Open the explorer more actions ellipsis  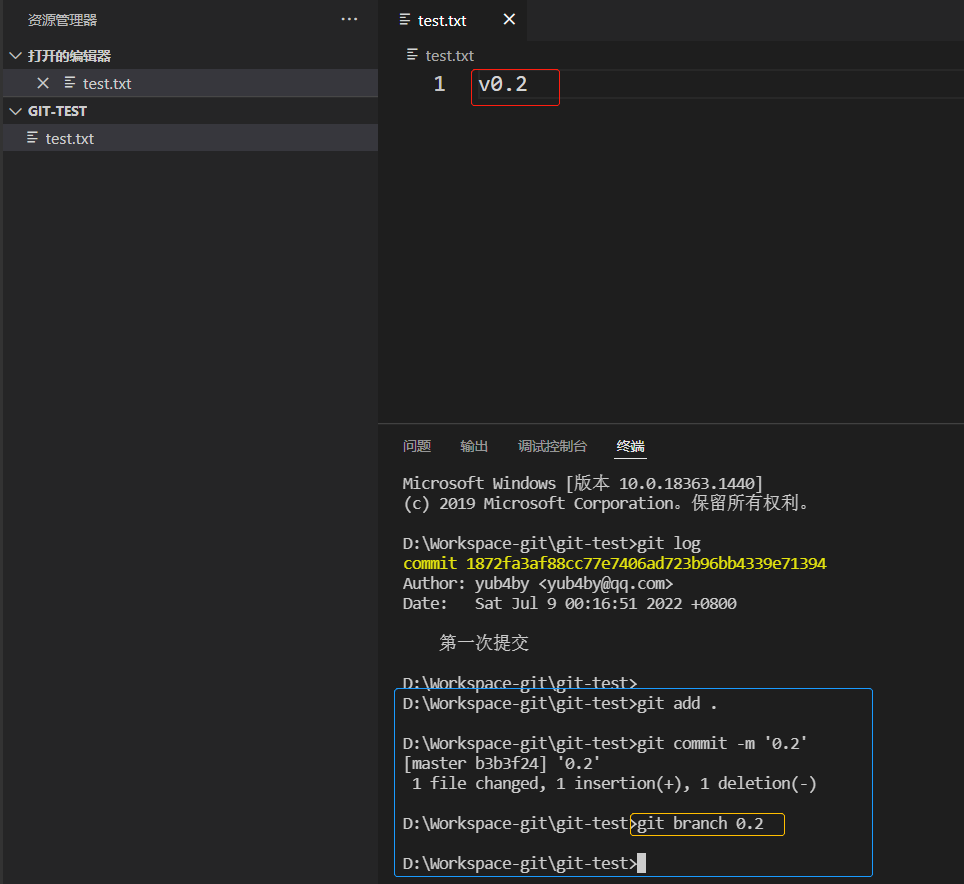coord(349,20)
